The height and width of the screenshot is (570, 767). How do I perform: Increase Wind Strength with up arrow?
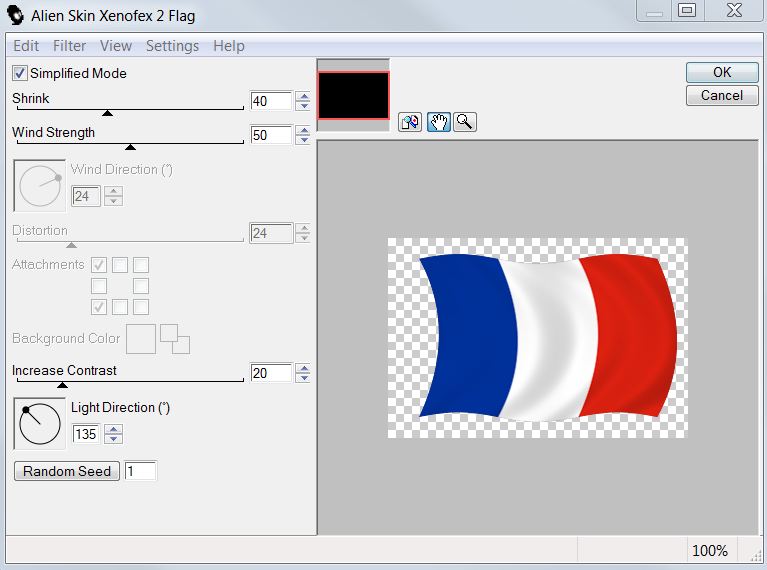coord(304,130)
